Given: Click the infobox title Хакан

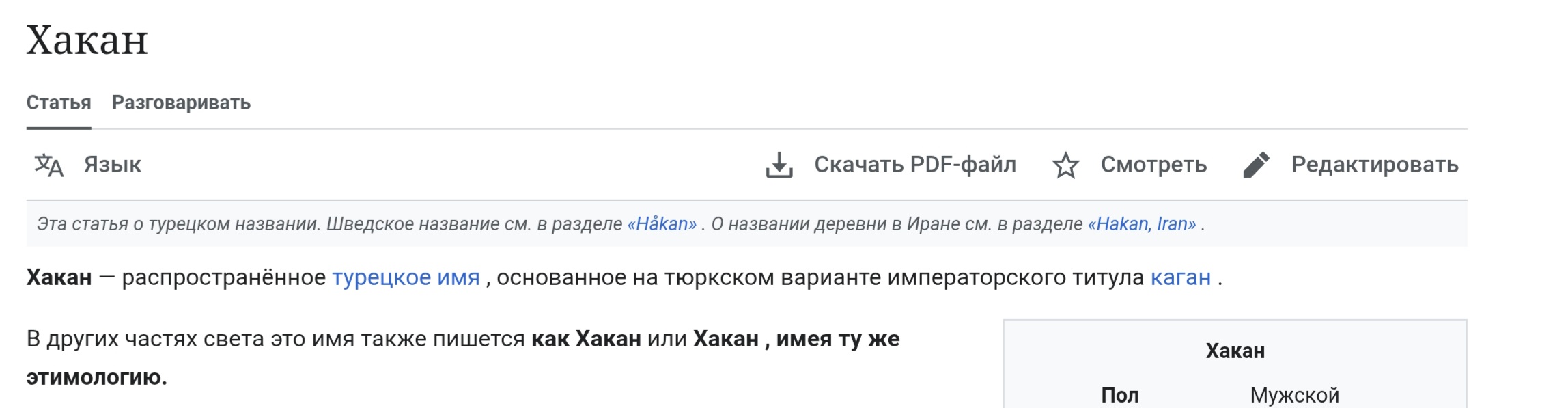Looking at the screenshot, I should [1235, 351].
